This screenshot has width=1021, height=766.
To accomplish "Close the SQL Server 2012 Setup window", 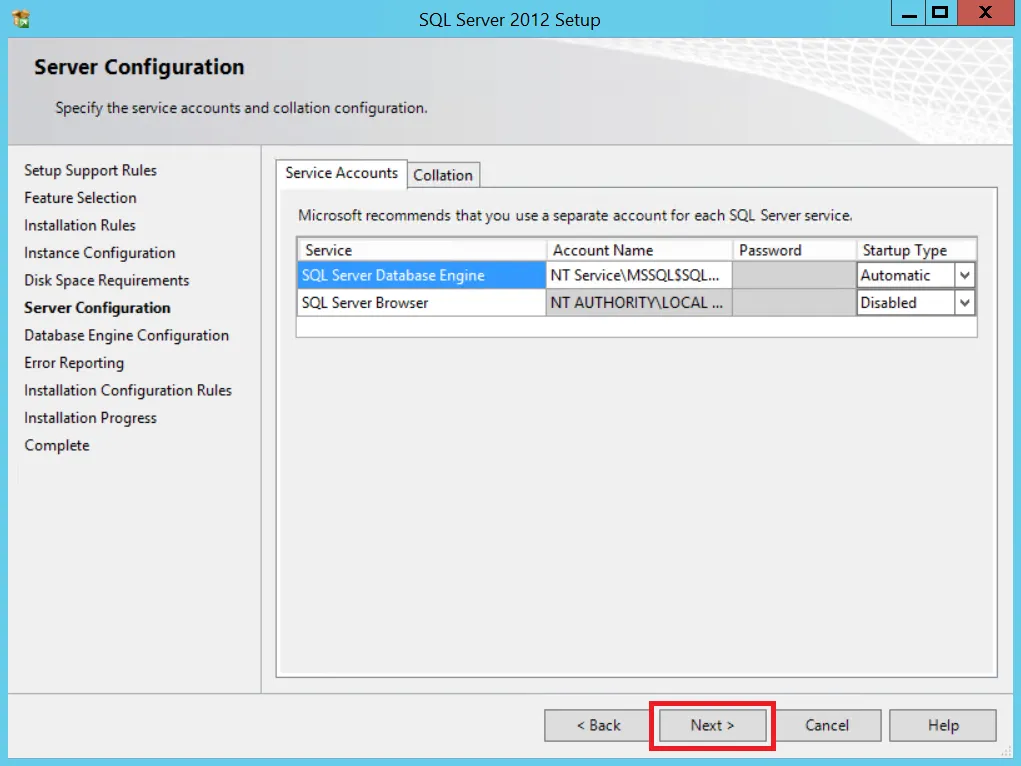I will tap(985, 13).
